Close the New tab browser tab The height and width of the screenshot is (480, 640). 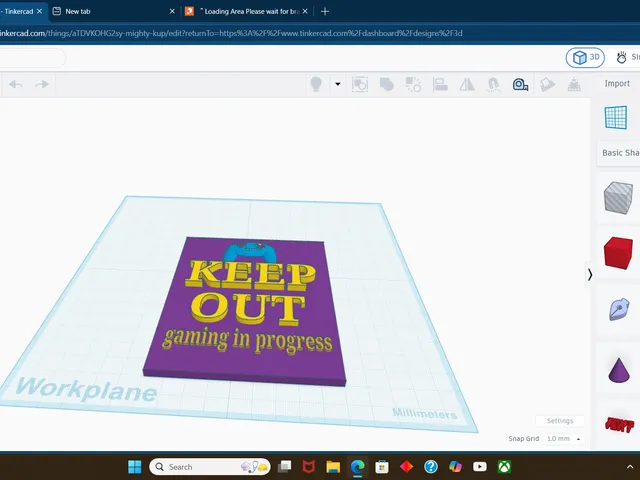[x=172, y=11]
